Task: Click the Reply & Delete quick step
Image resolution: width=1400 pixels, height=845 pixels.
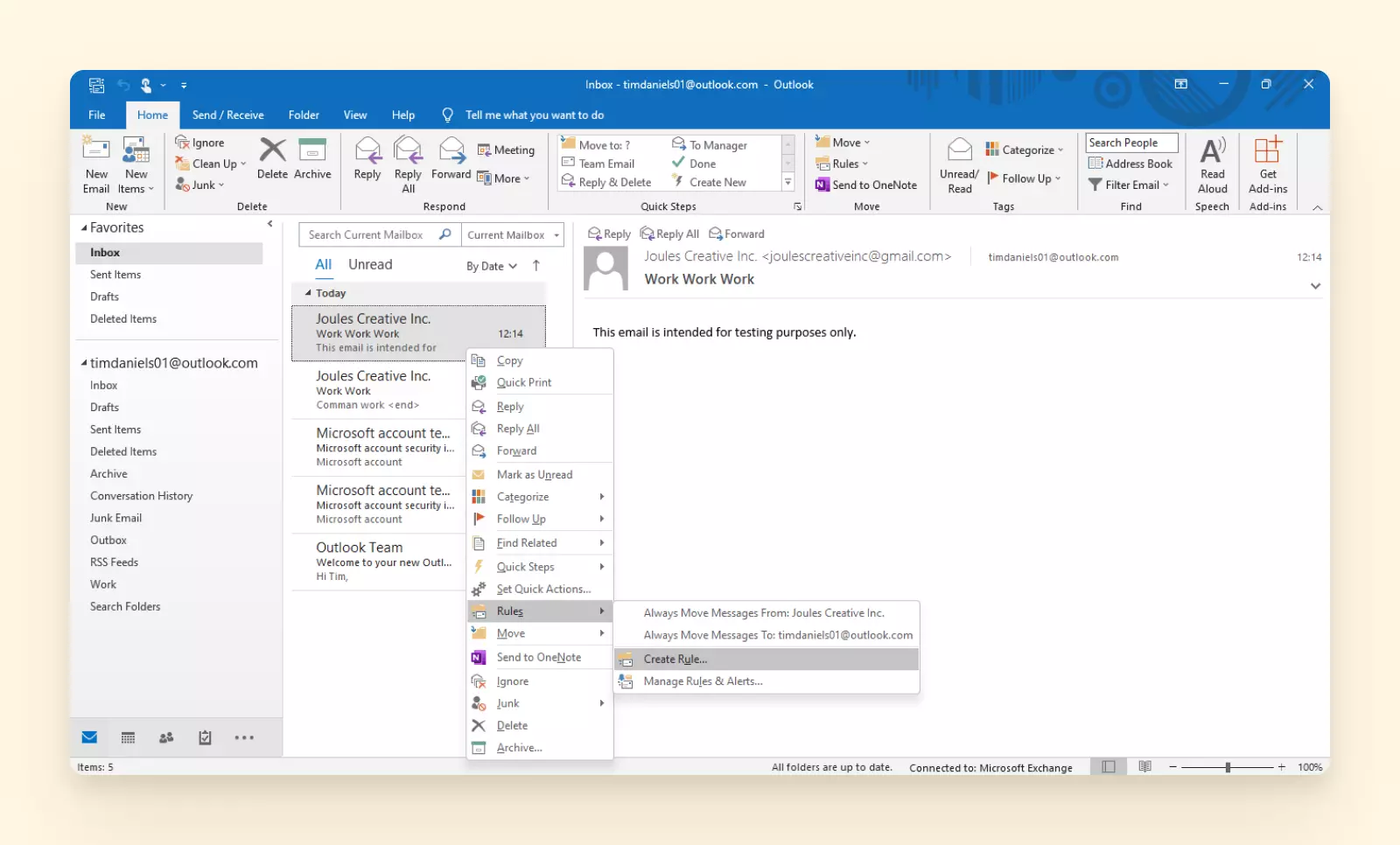Action: click(x=606, y=182)
